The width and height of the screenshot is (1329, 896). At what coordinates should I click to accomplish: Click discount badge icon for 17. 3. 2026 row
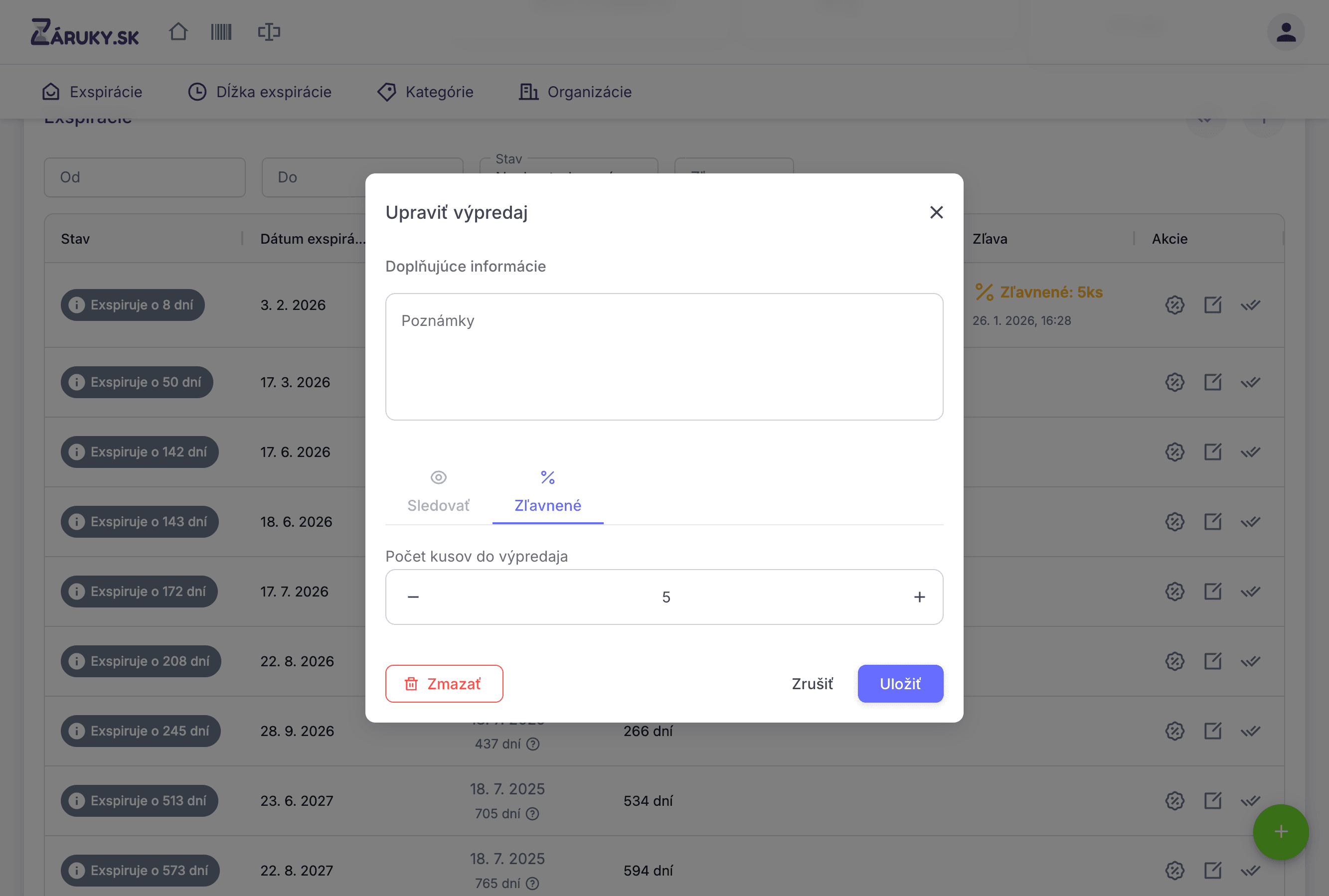tap(1174, 382)
